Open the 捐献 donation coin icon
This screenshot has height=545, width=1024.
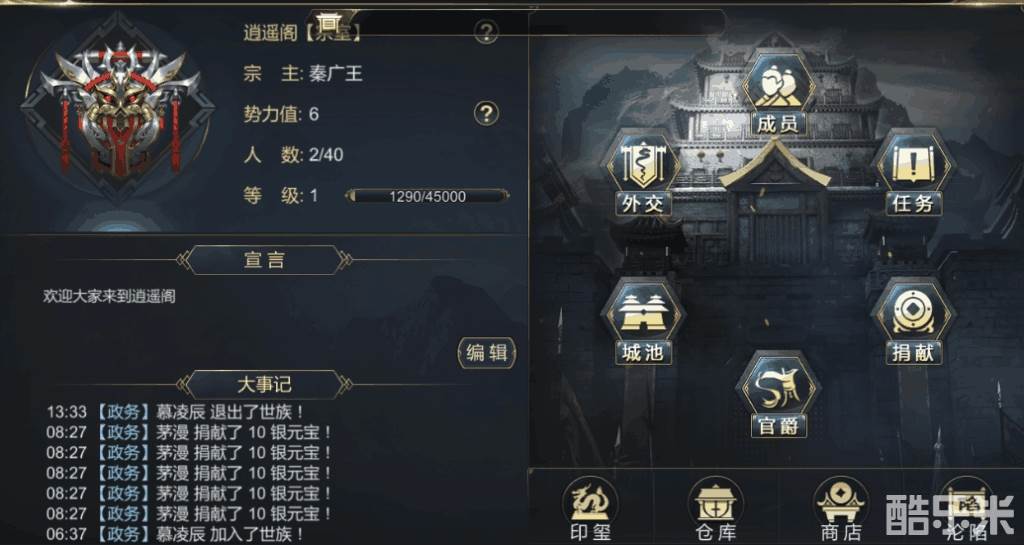[x=914, y=322]
